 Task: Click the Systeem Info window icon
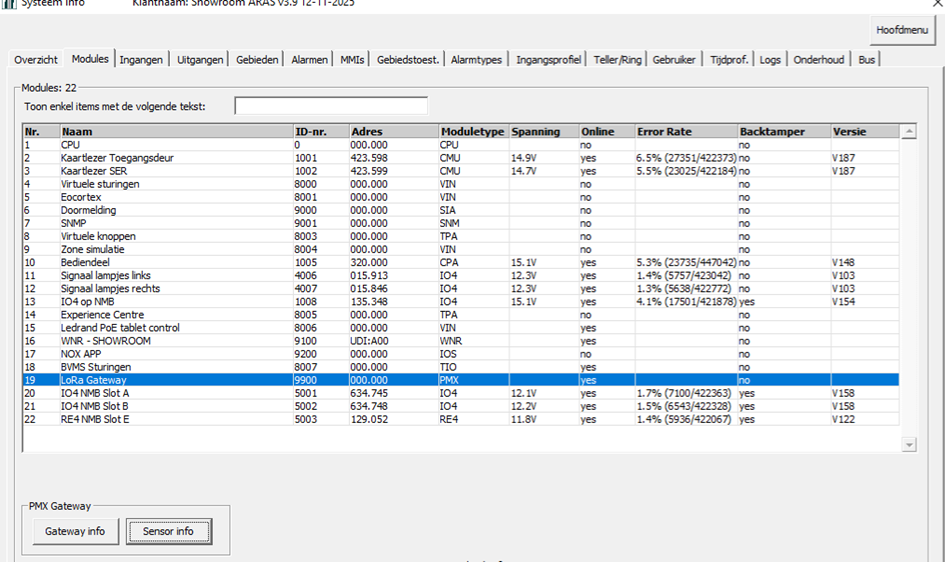tap(7, 3)
